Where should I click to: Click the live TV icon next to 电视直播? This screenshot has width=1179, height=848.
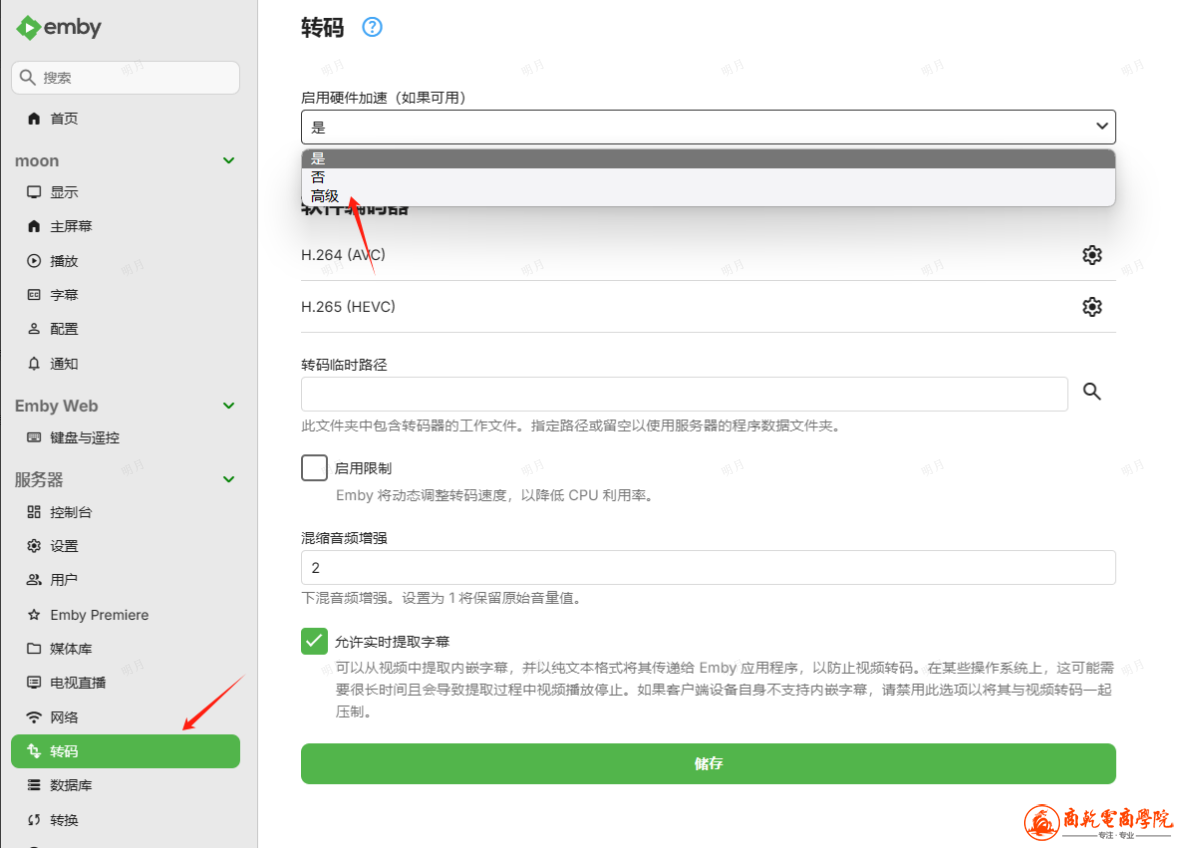tap(34, 683)
